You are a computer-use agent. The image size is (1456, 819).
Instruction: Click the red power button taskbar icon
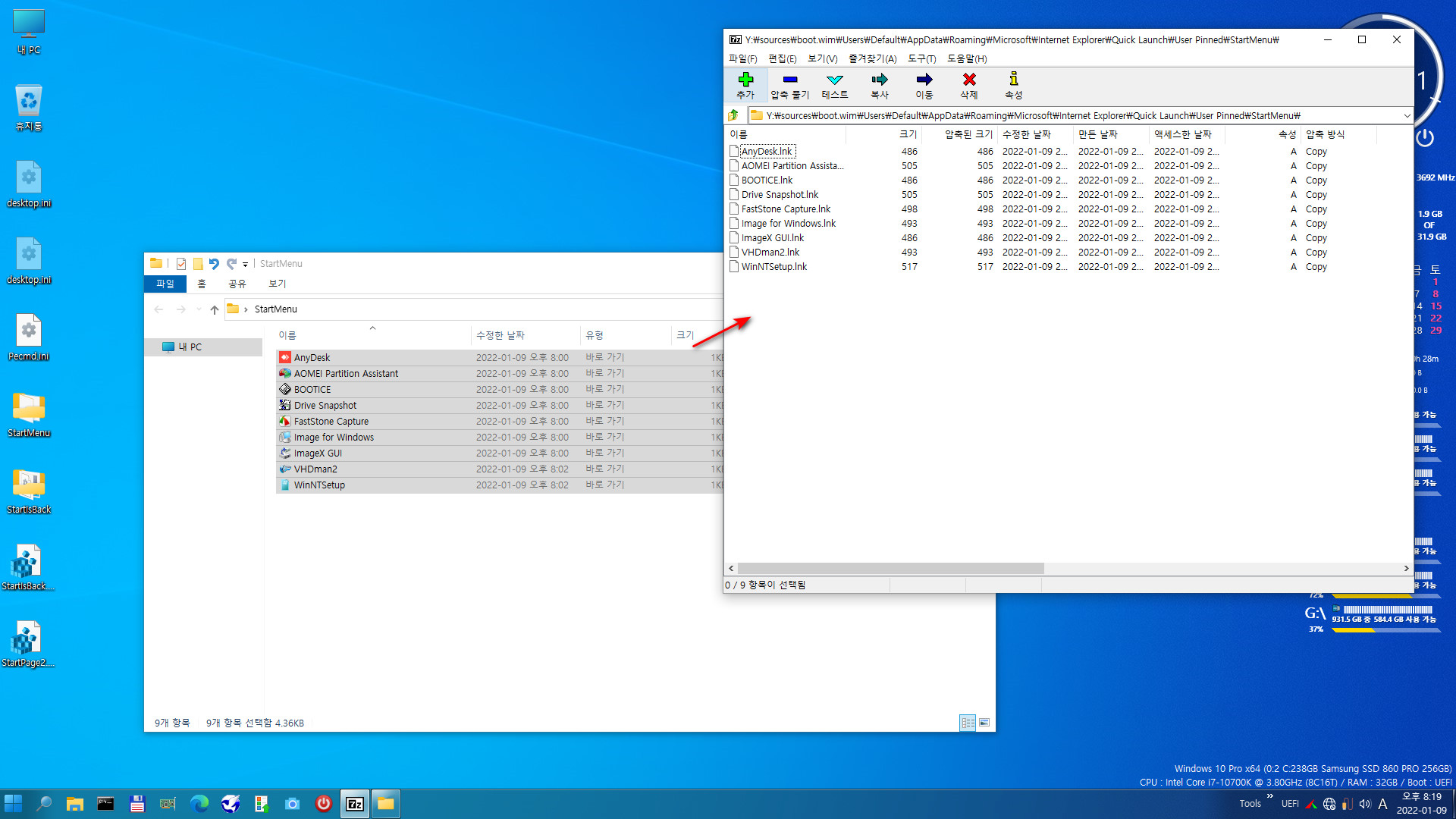coord(324,804)
